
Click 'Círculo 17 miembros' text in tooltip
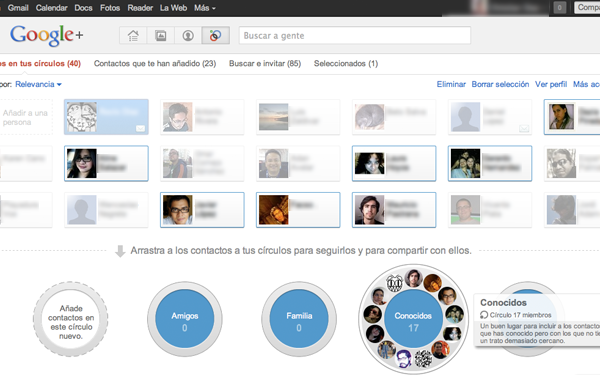(520, 315)
